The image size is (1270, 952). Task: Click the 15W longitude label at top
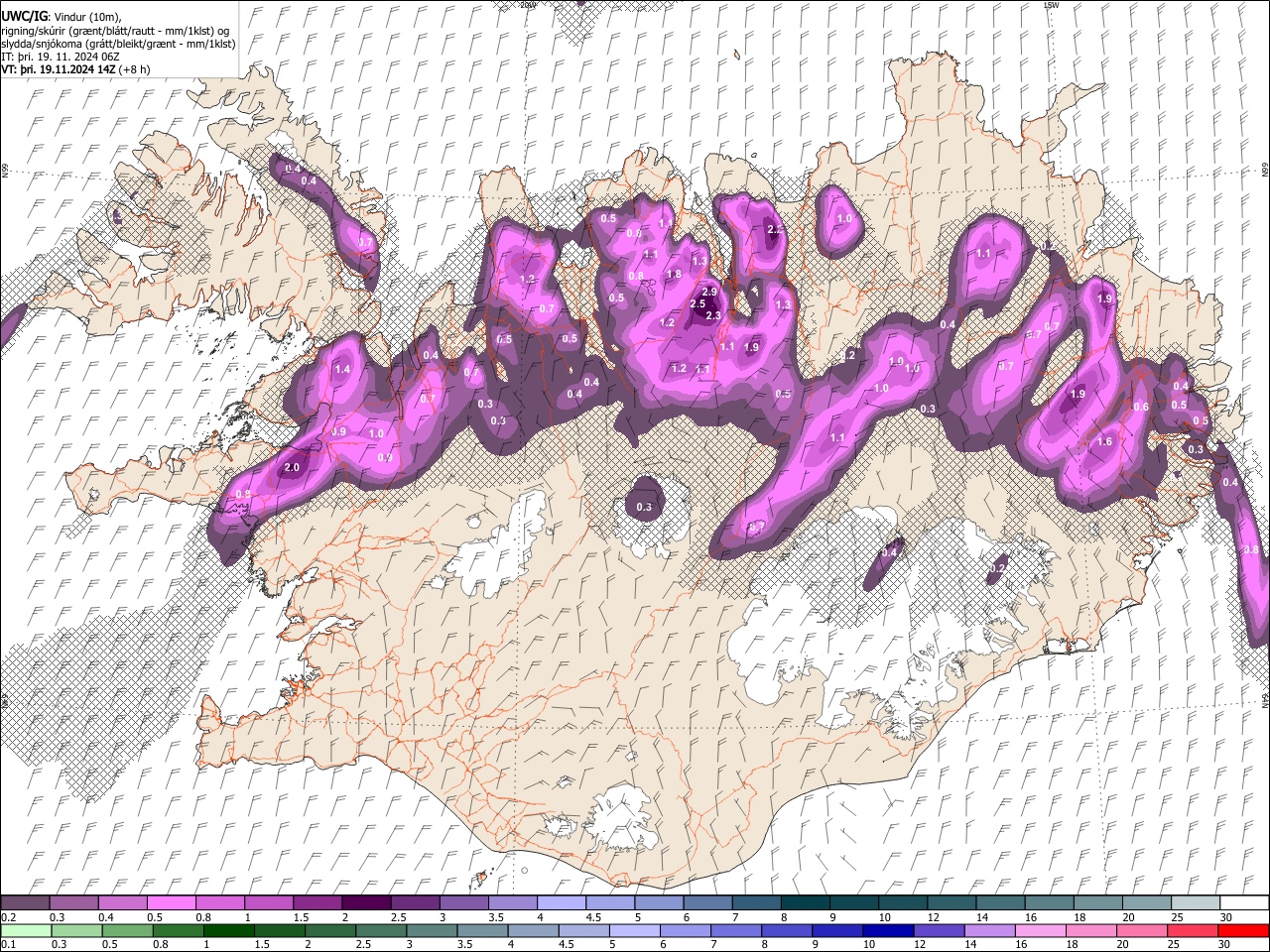click(1051, 5)
